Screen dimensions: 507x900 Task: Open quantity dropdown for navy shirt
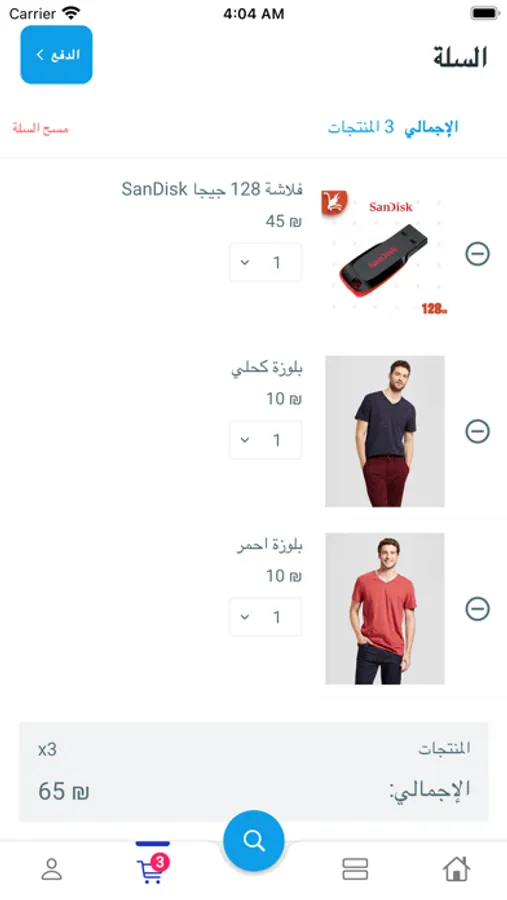pos(265,440)
